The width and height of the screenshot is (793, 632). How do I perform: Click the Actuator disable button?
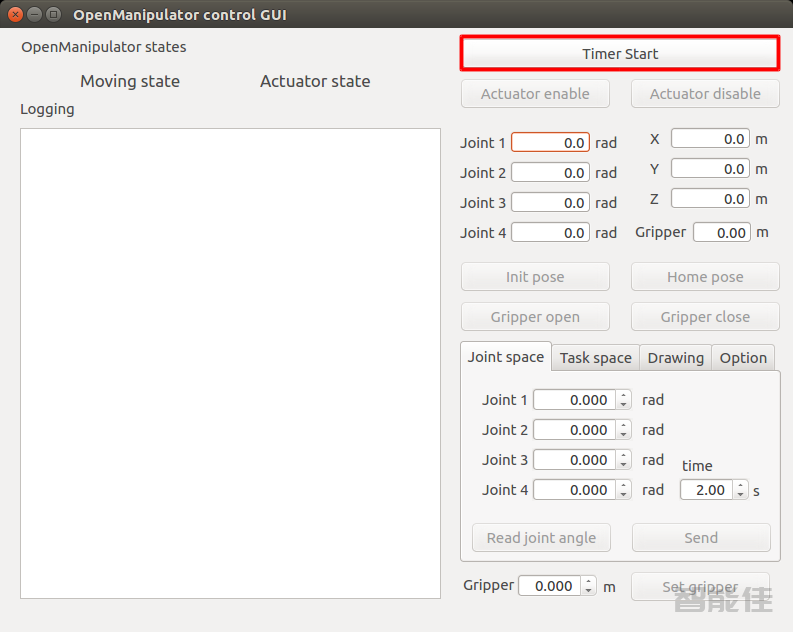[x=705, y=94]
